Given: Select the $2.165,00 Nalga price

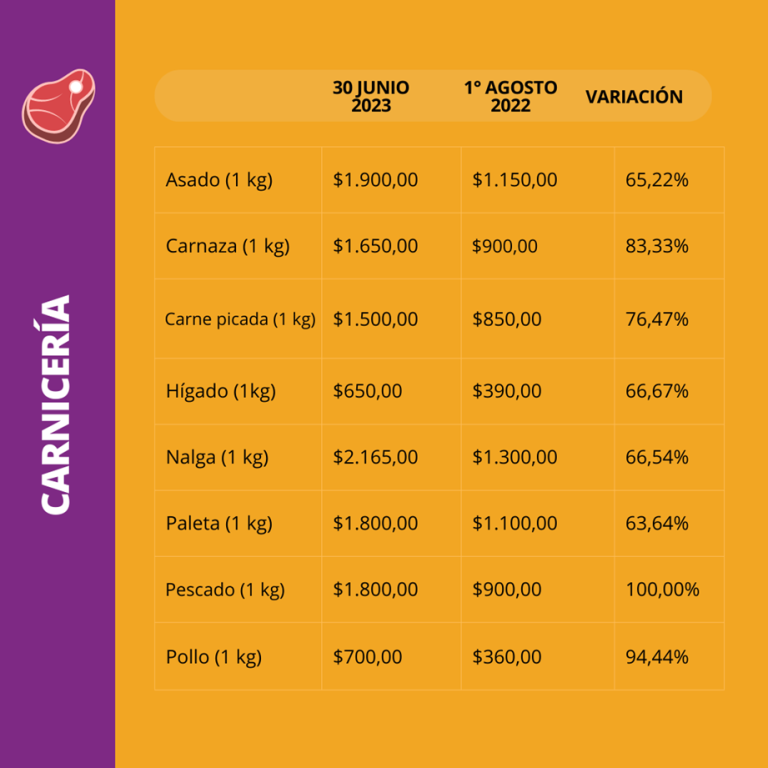Looking at the screenshot, I should click(375, 457).
